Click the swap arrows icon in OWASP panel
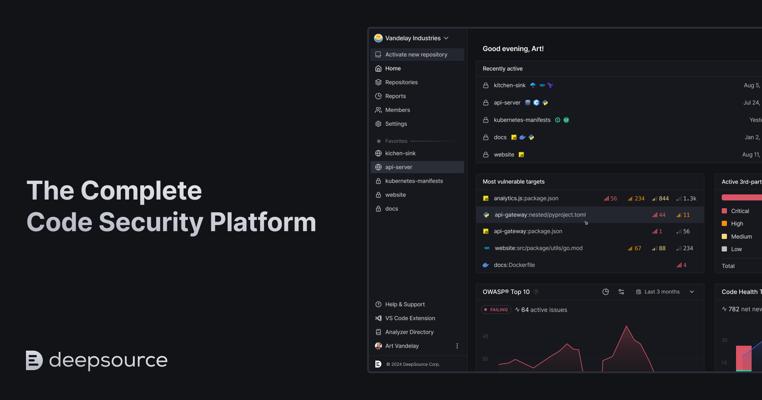Screen dimensions: 762x400 [x=621, y=292]
